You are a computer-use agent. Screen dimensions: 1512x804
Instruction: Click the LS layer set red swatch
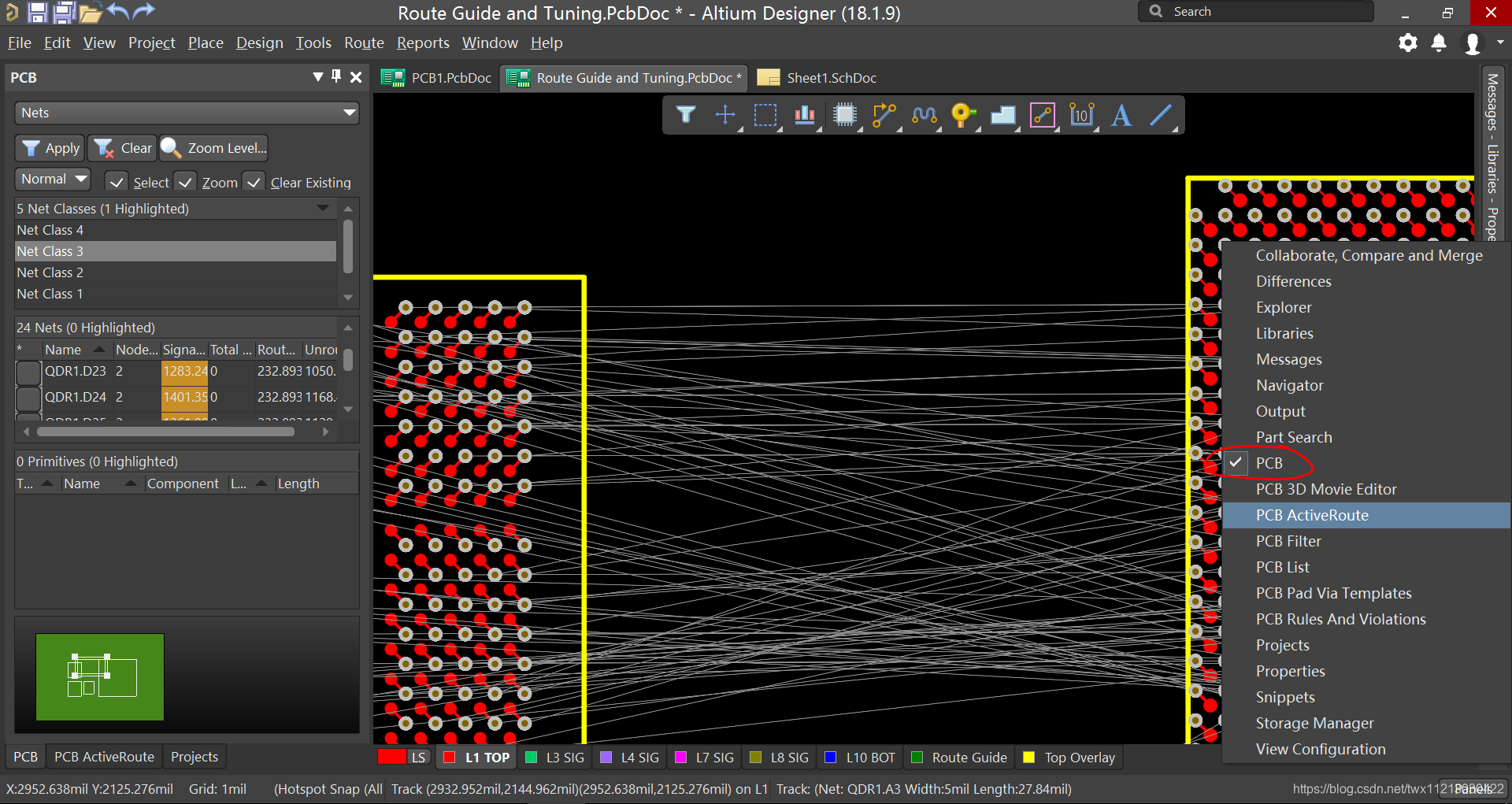[391, 757]
